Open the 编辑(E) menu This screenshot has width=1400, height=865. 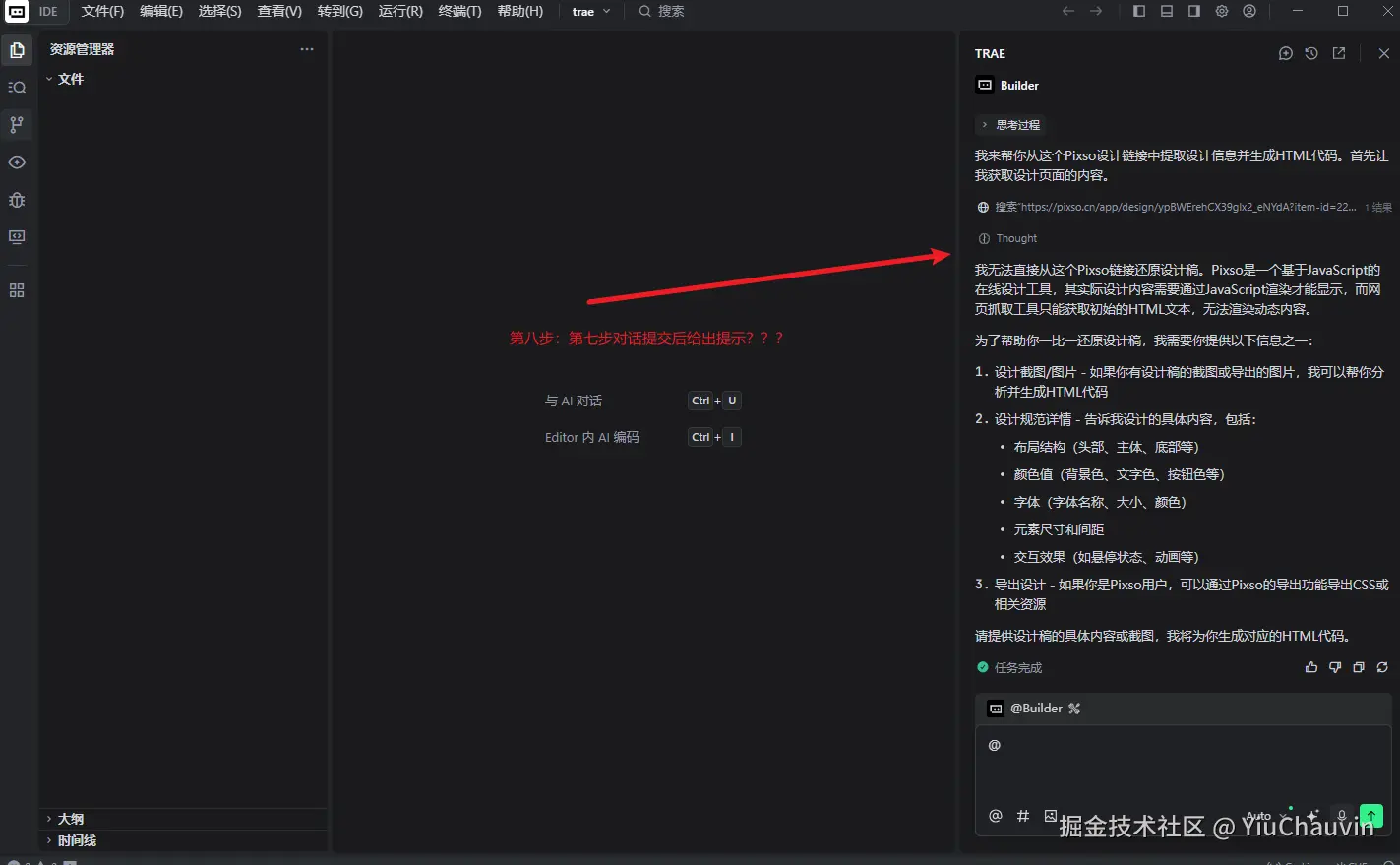[x=161, y=11]
